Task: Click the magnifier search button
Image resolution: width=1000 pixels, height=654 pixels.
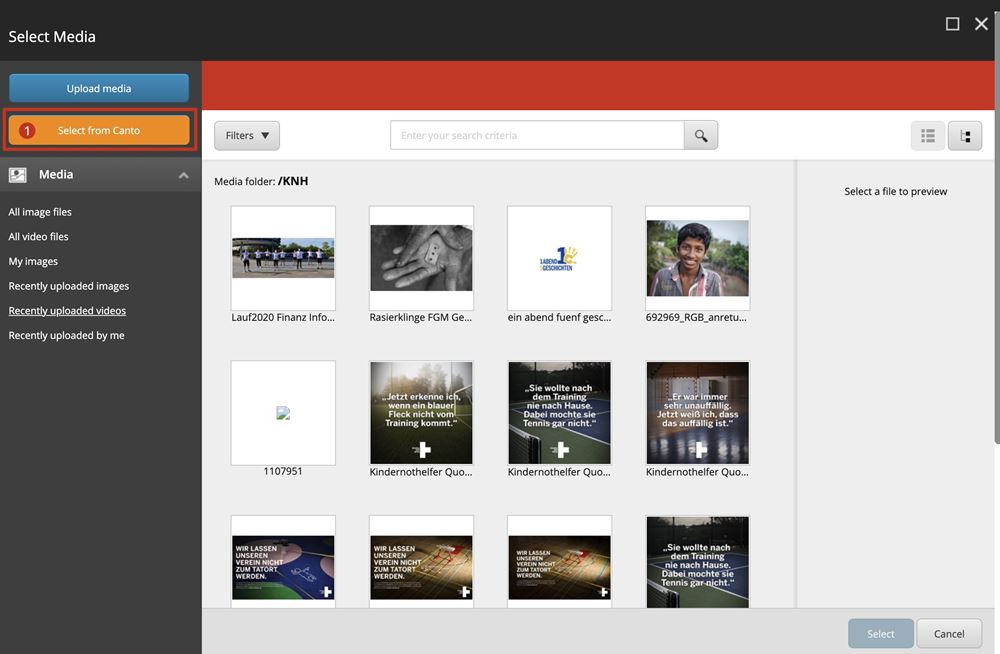Action: click(x=700, y=136)
